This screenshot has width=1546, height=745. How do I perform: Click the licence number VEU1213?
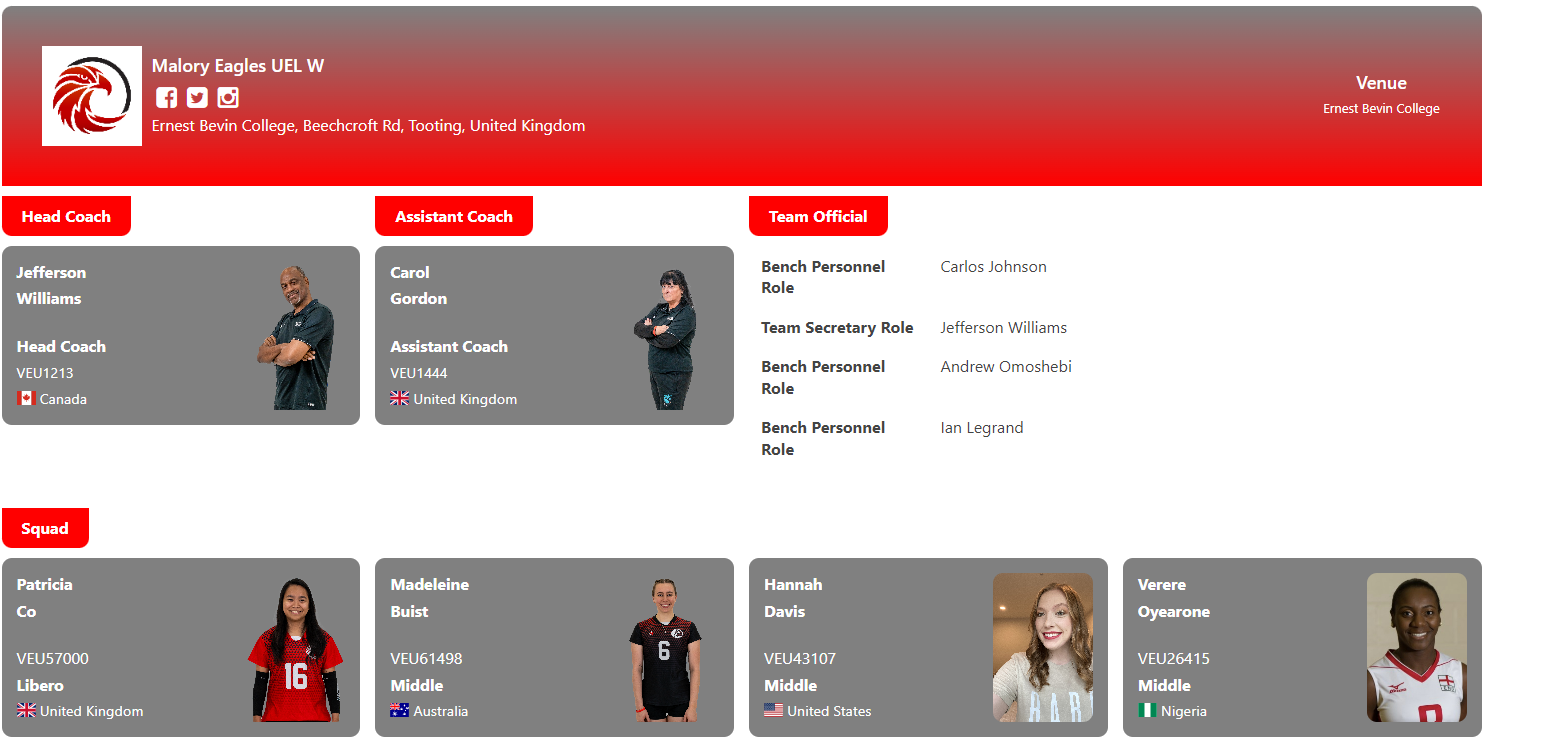45,373
